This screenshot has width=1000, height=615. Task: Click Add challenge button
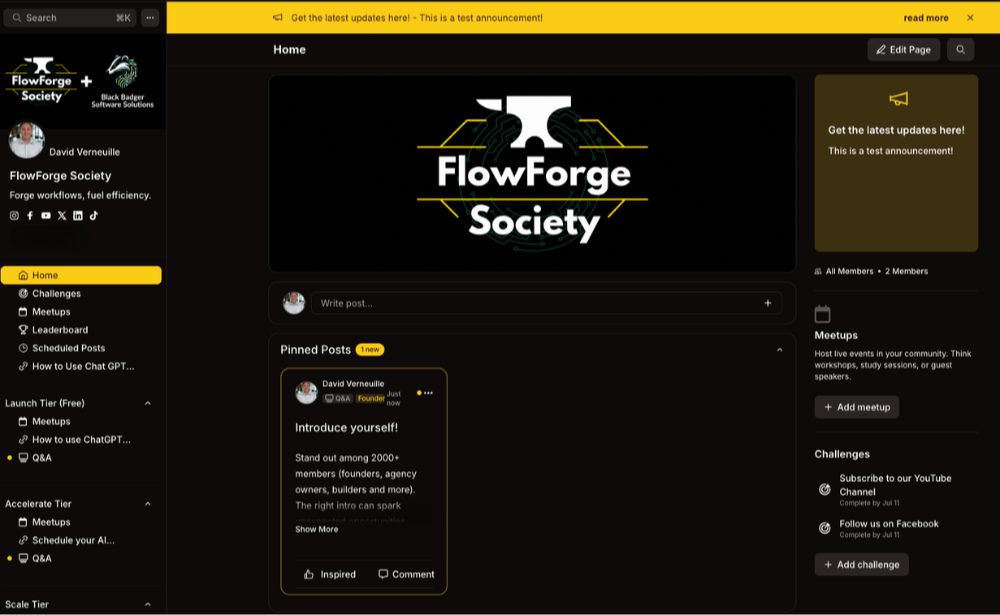point(862,565)
